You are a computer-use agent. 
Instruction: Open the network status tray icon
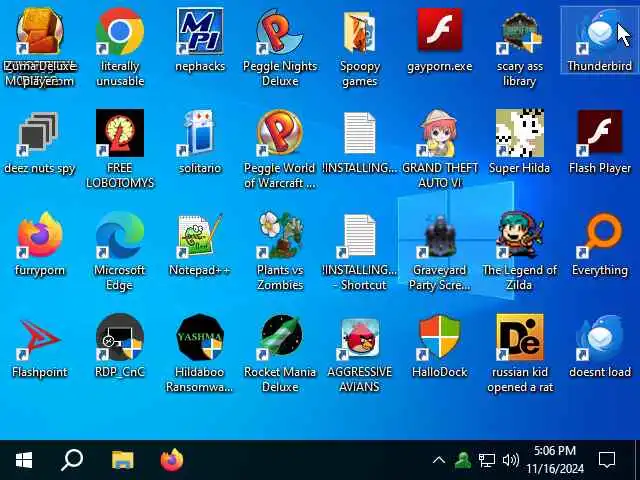click(x=487, y=460)
